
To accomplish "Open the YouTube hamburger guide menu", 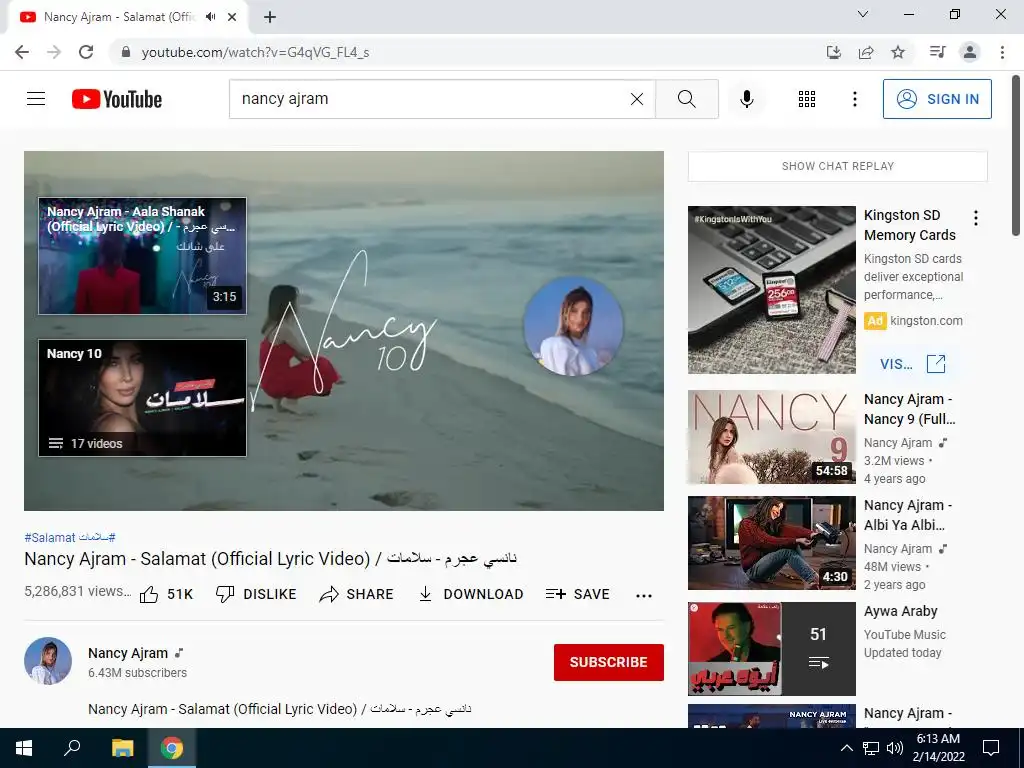I will [x=36, y=99].
